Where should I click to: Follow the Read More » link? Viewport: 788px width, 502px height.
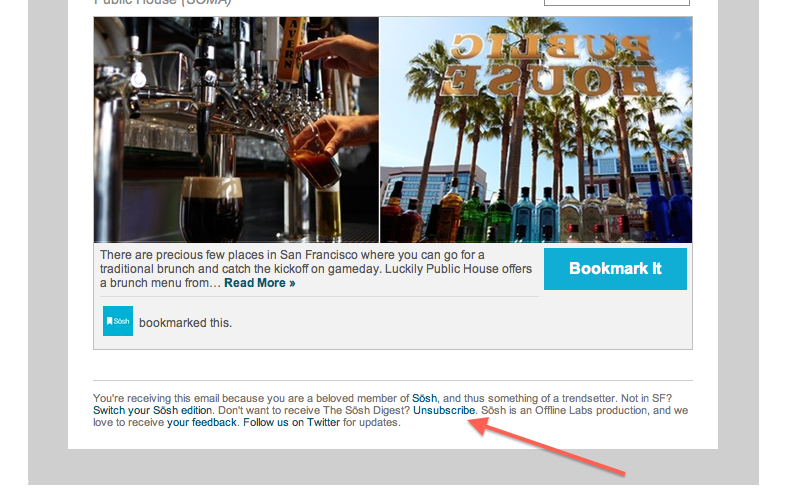point(259,283)
